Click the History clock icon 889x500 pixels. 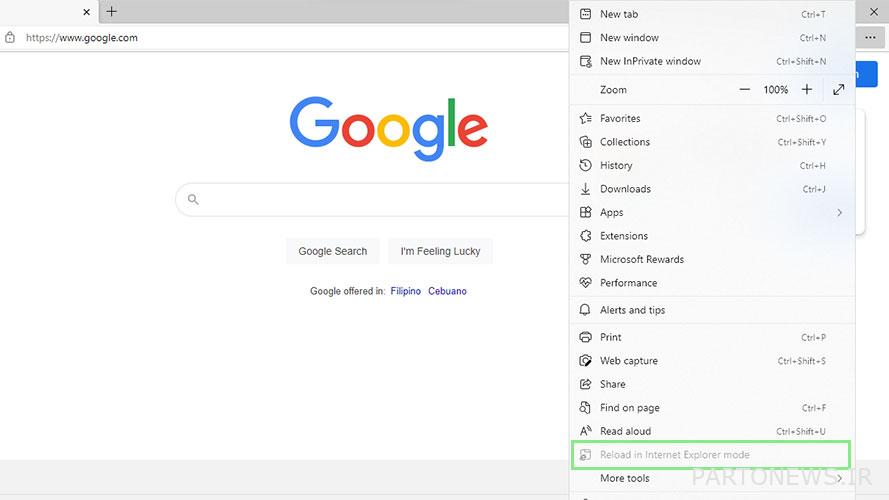tap(586, 165)
